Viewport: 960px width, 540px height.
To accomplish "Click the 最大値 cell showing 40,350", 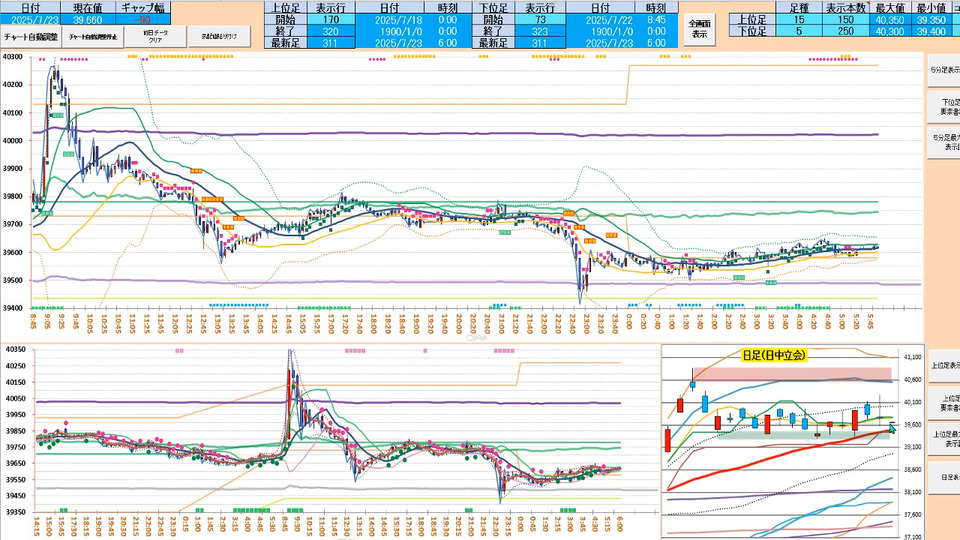I will 890,18.
